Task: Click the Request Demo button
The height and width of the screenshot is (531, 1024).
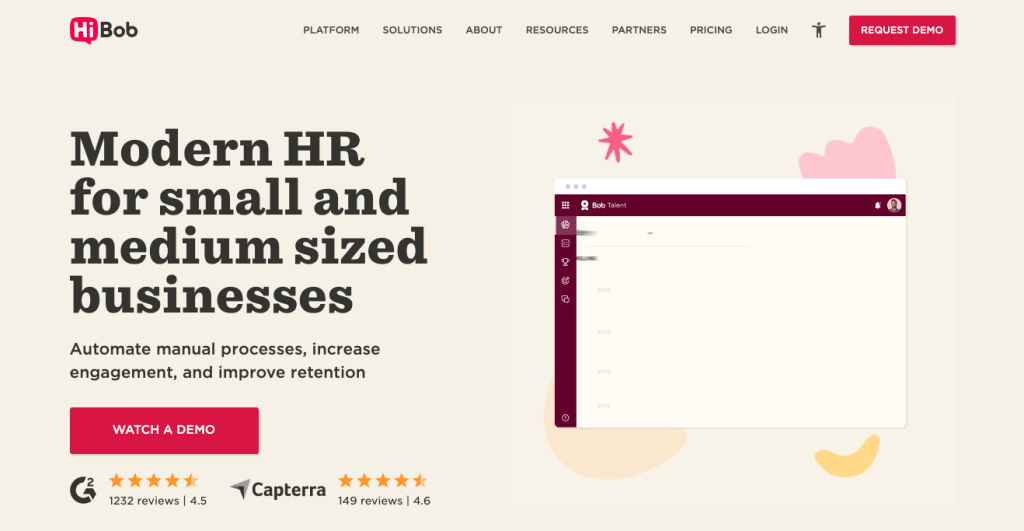Action: (x=902, y=30)
